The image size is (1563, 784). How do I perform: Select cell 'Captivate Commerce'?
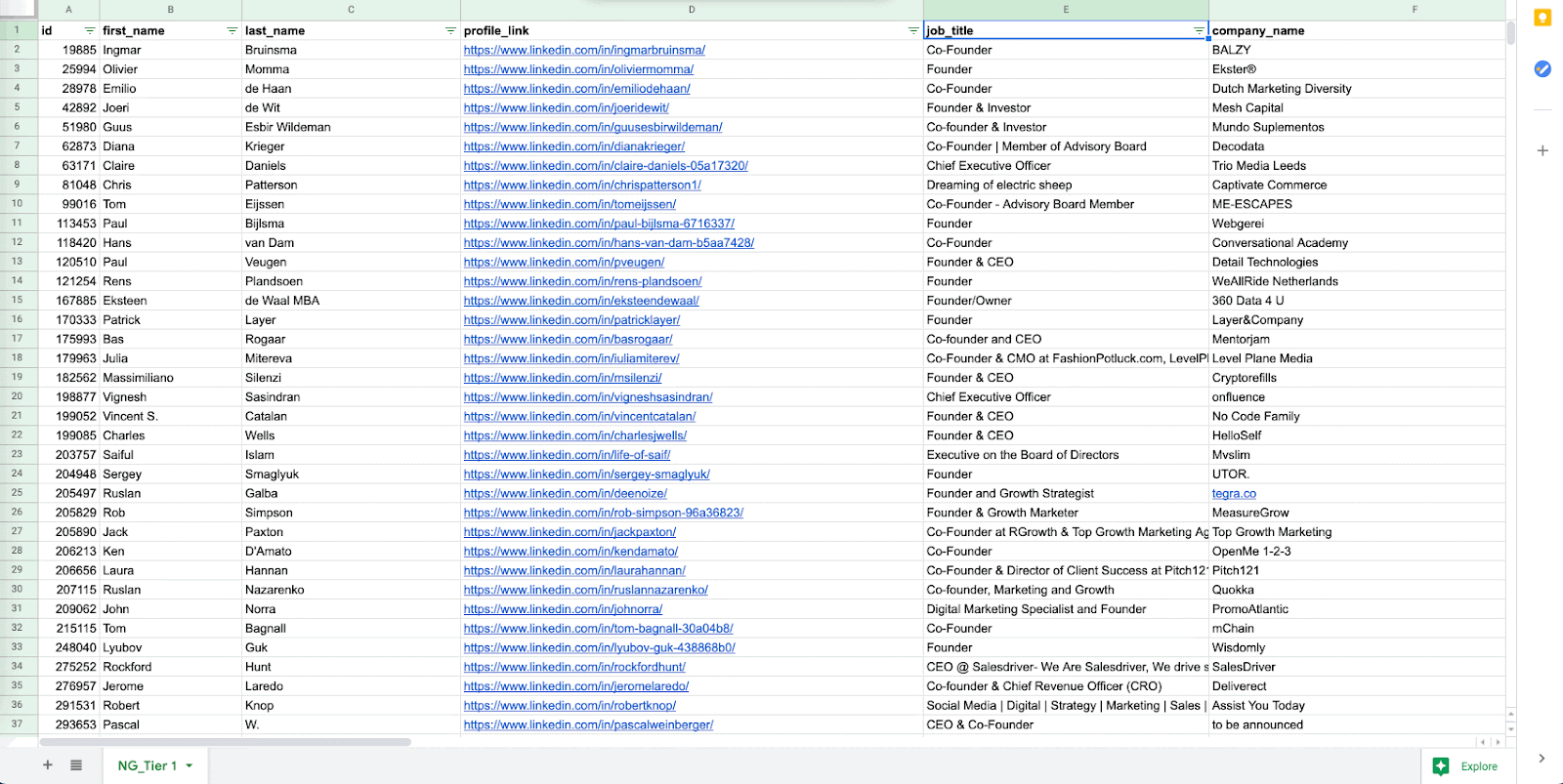click(x=1357, y=186)
